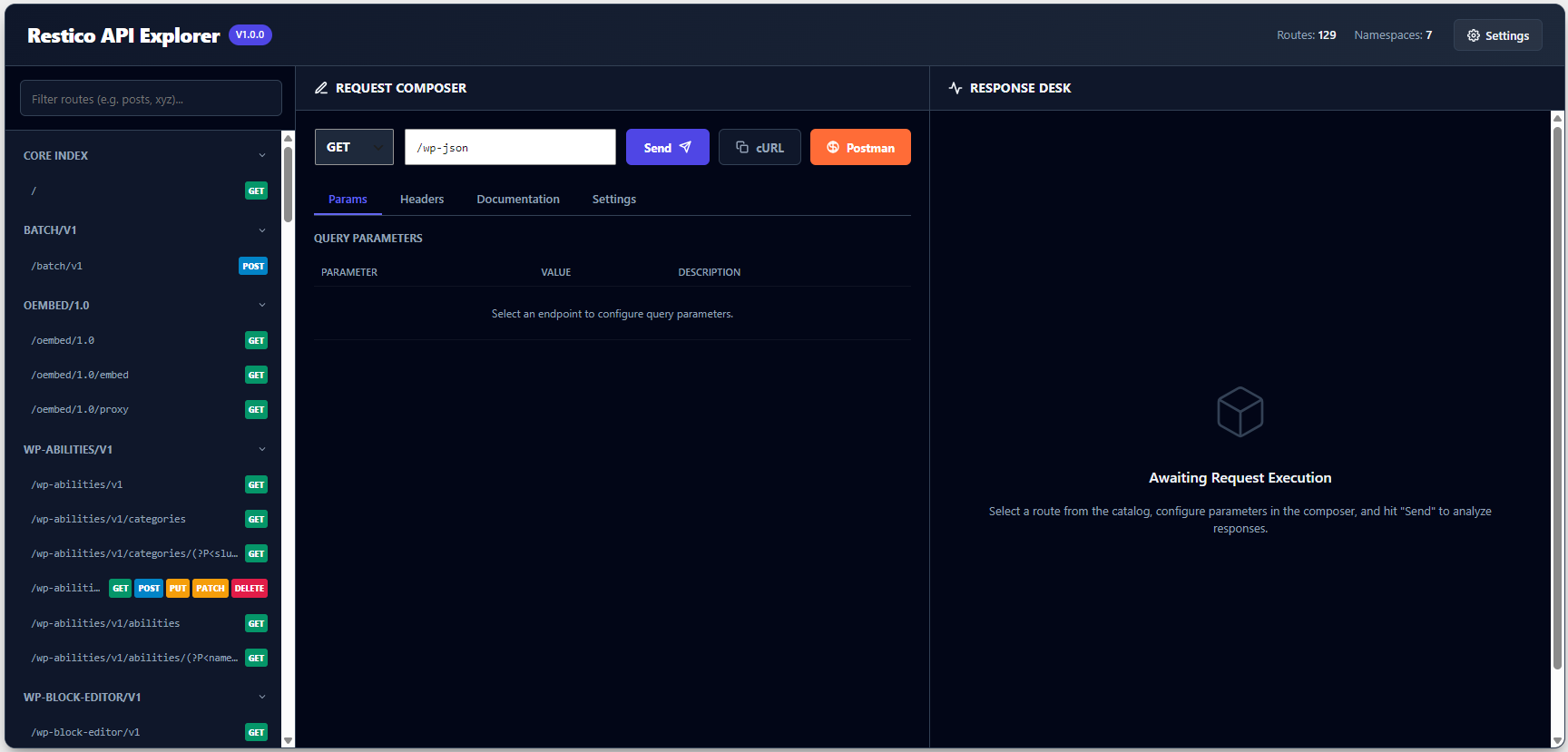Click the pencil icon beside Request Composer

click(321, 88)
